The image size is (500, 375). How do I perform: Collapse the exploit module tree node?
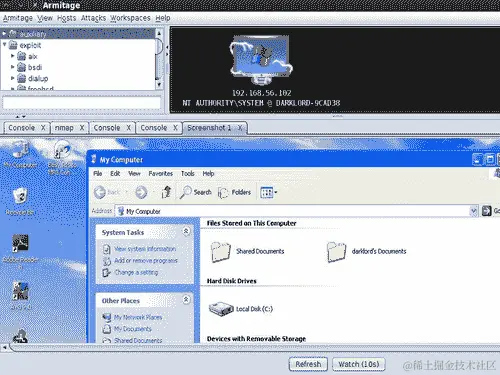pos(4,45)
